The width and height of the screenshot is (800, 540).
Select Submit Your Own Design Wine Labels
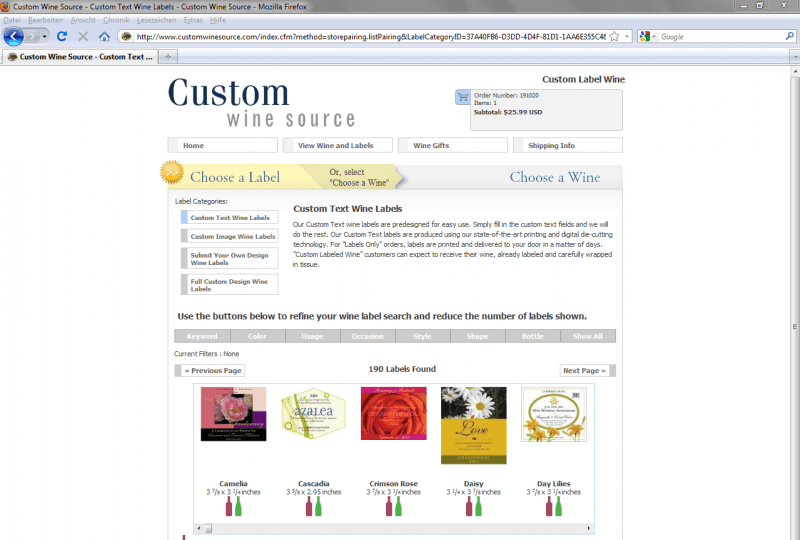[230, 258]
